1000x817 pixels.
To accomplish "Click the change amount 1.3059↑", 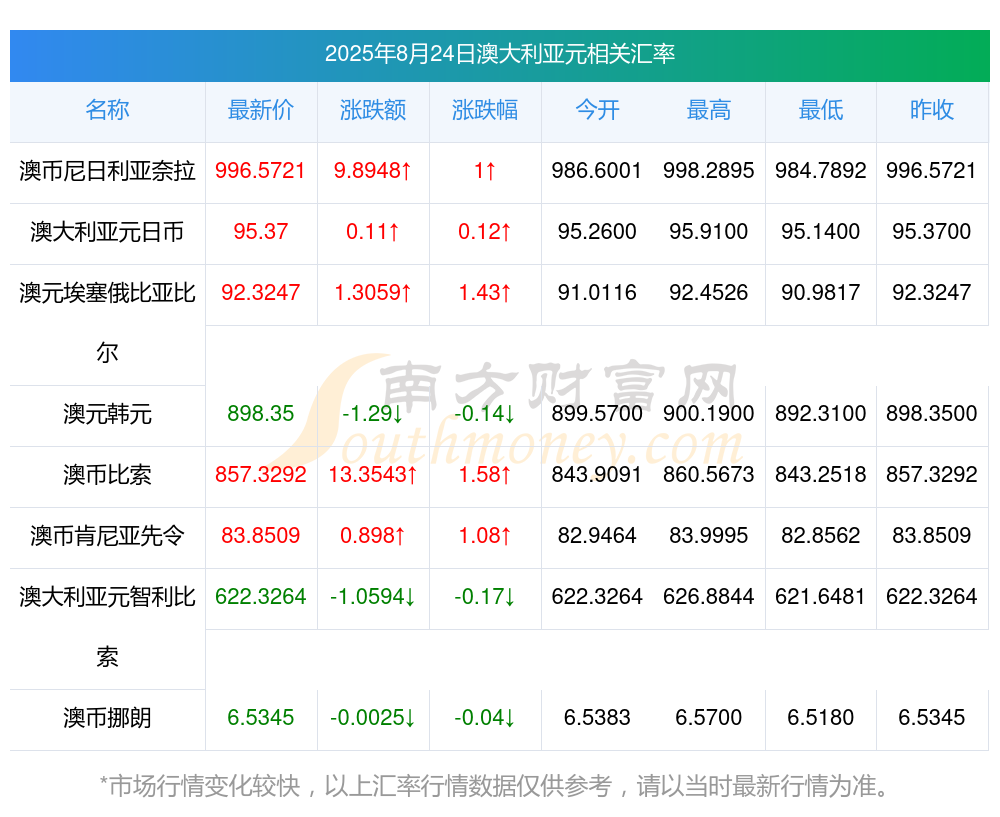I will [x=373, y=293].
